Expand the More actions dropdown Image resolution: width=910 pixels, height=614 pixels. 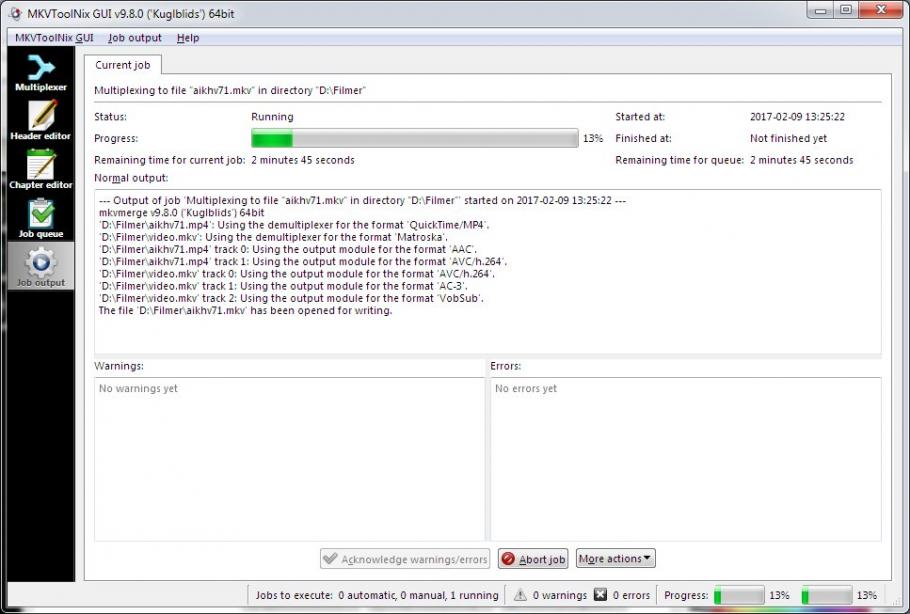[x=616, y=558]
